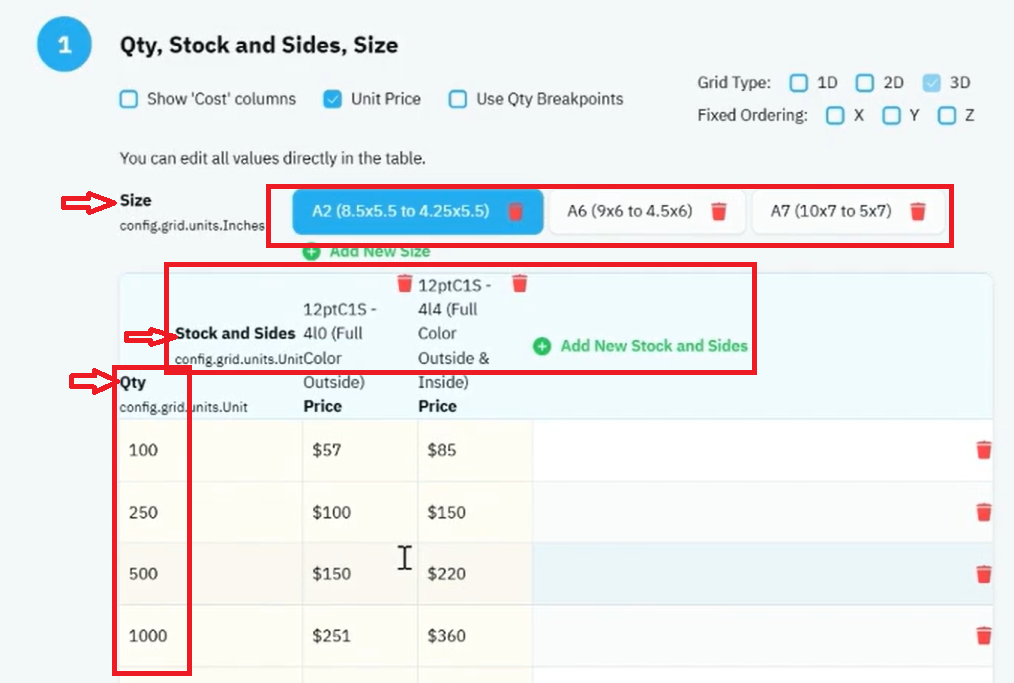Delete the A6 (9x6 to 4.5x6) size
Screen dimensions: 1014x683
click(718, 211)
